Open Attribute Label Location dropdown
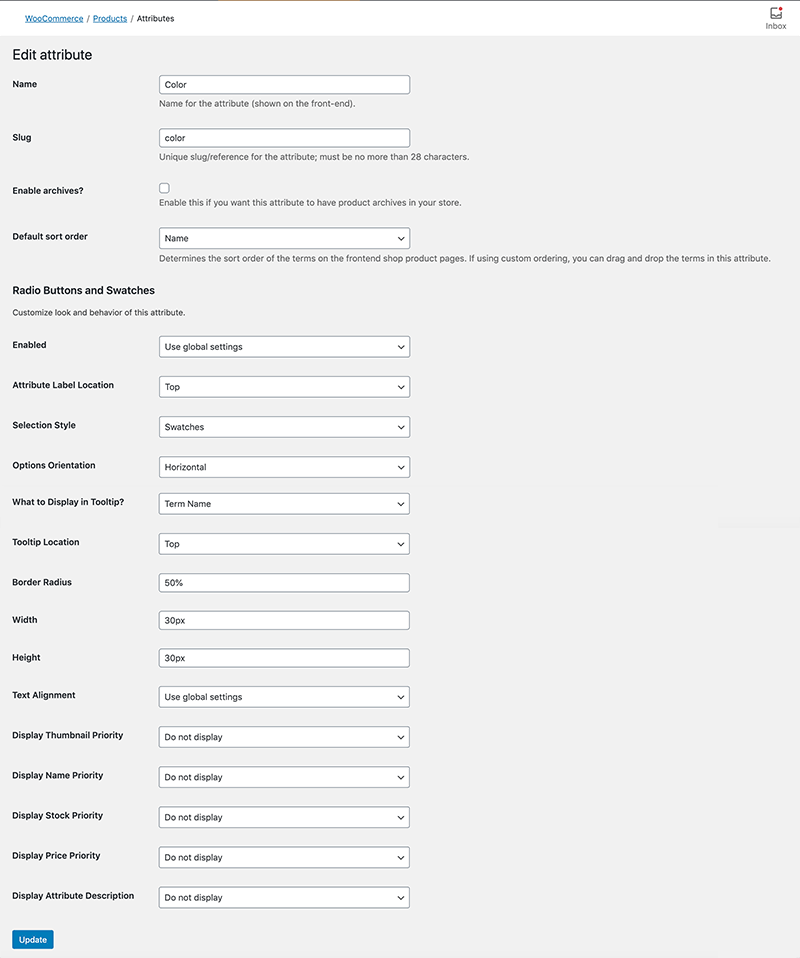Image resolution: width=800 pixels, height=958 pixels. coord(284,387)
